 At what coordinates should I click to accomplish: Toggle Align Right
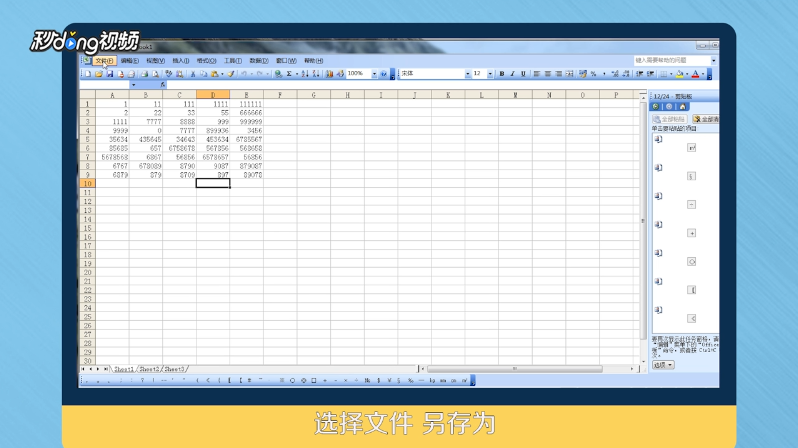click(559, 74)
